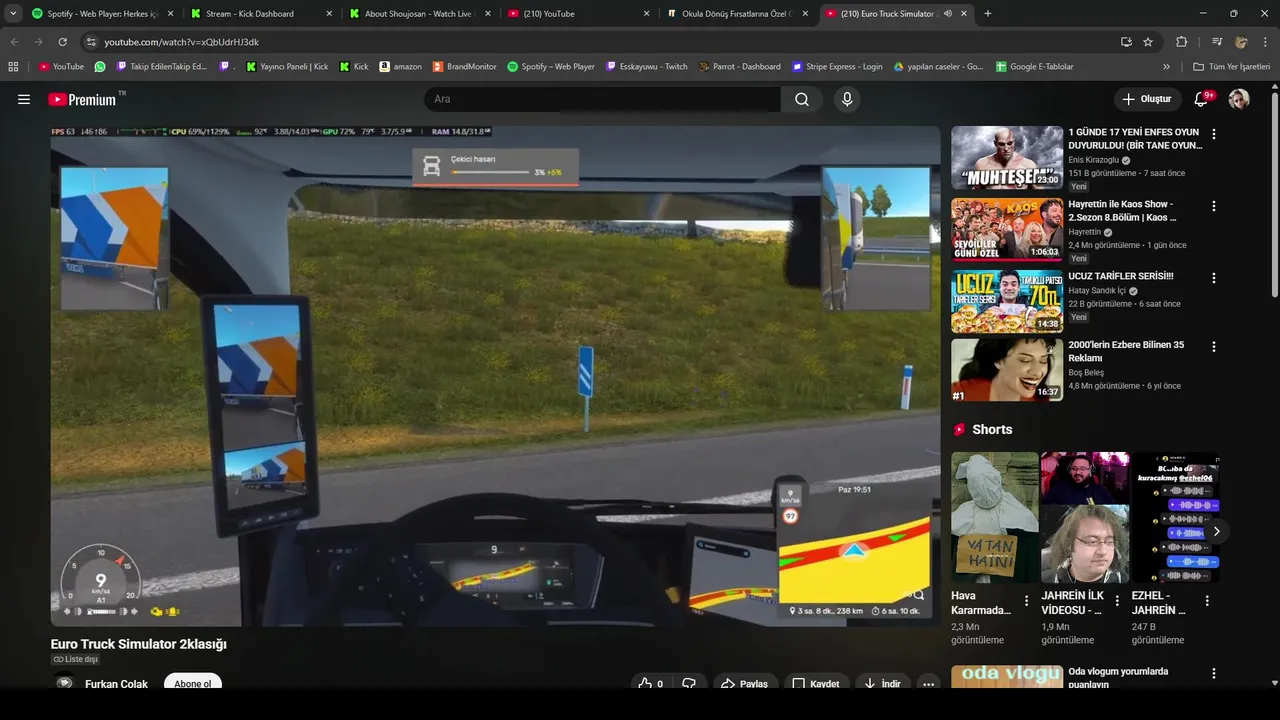Start voice search with the microphone icon

(847, 99)
